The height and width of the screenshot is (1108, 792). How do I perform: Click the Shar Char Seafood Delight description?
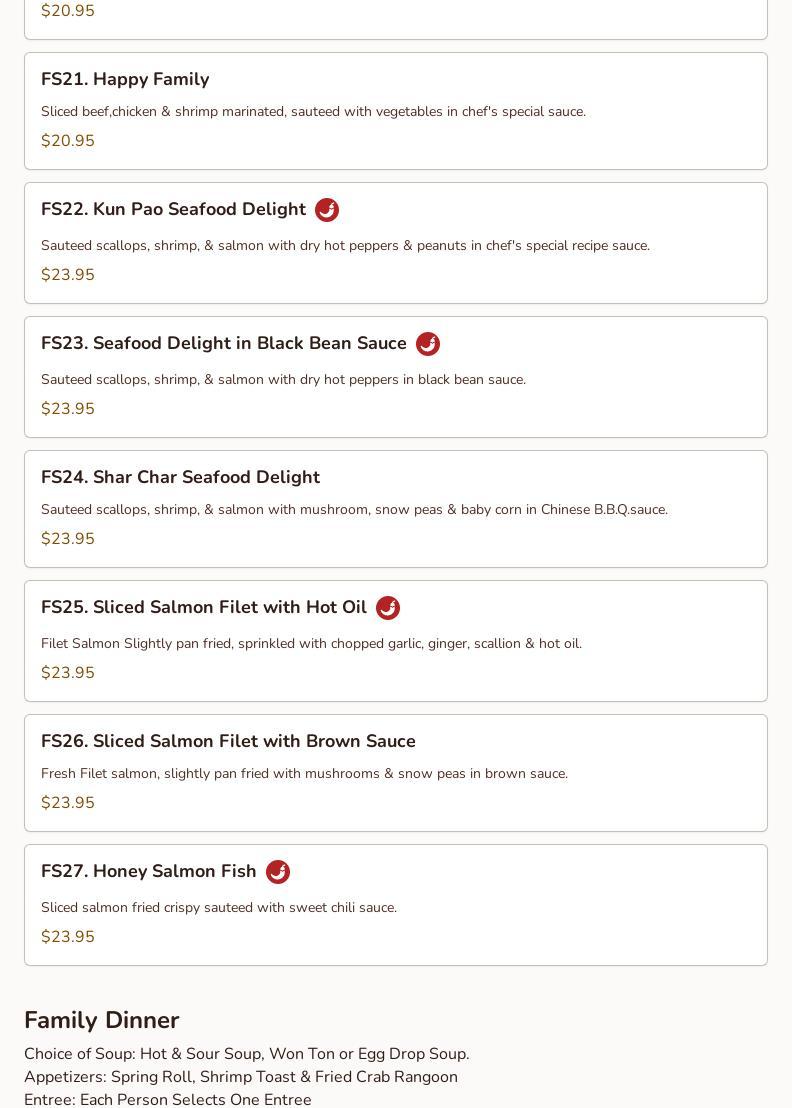[x=354, y=510]
